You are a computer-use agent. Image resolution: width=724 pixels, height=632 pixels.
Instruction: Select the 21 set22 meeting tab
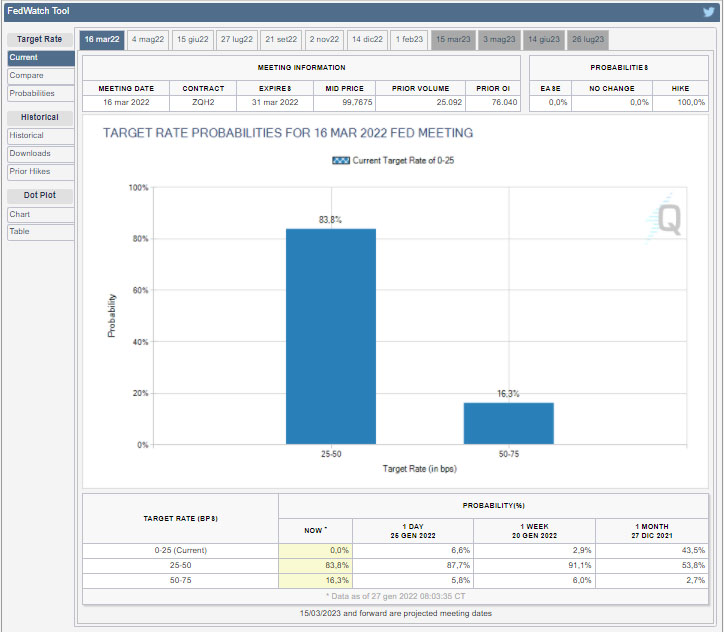tap(281, 39)
